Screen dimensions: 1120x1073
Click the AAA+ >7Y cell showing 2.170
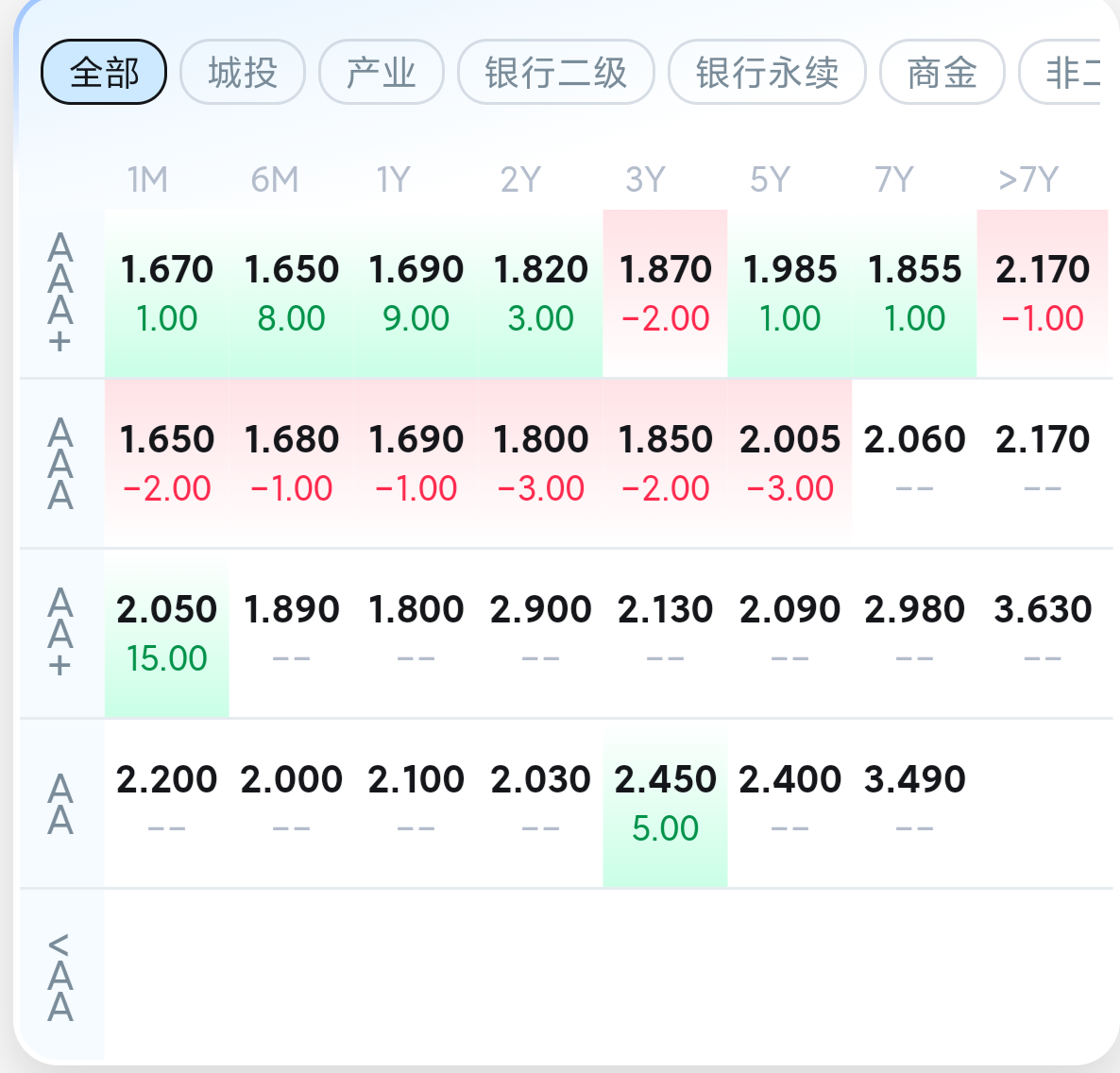[x=1043, y=293]
